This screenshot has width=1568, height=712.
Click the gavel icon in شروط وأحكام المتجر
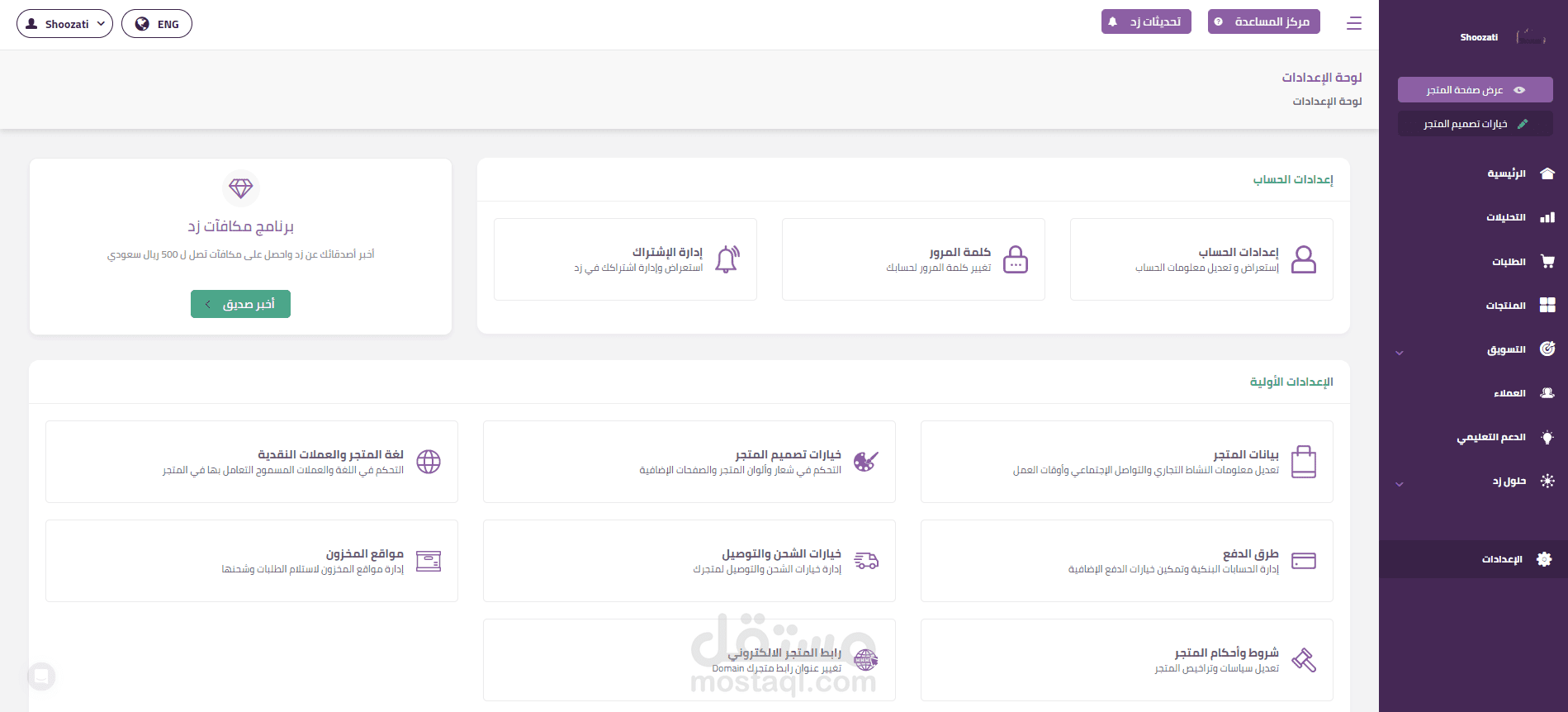pyautogui.click(x=1304, y=660)
